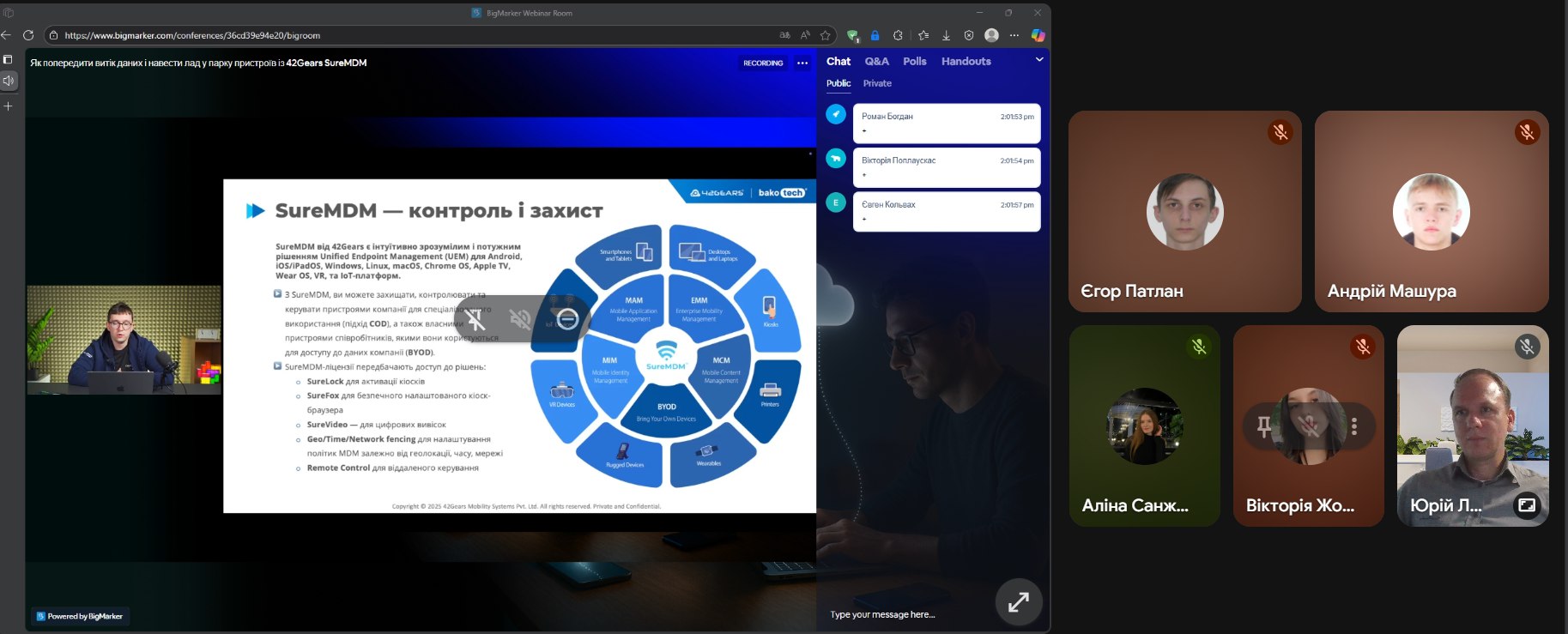The width and height of the screenshot is (1568, 634).
Task: Click the Powered by BigMarker link
Action: tap(79, 616)
